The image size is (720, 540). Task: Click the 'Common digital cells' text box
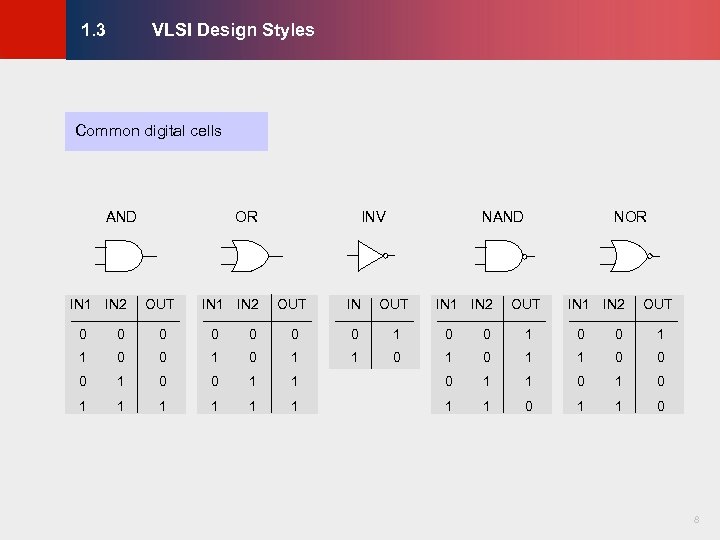point(166,131)
